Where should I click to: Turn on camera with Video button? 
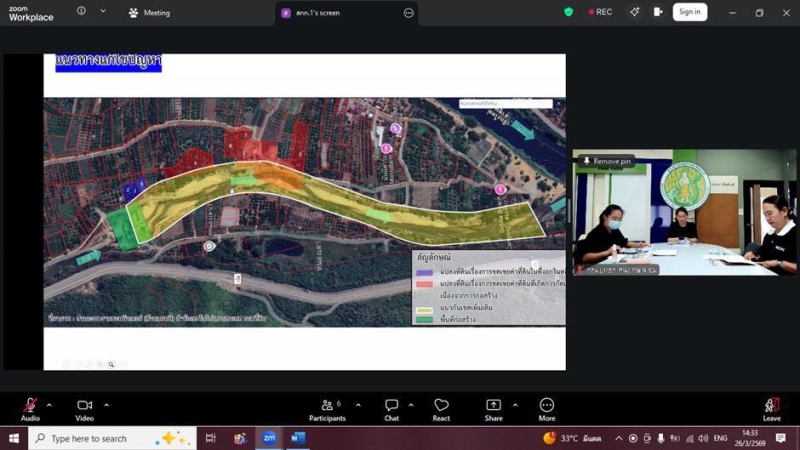(84, 405)
